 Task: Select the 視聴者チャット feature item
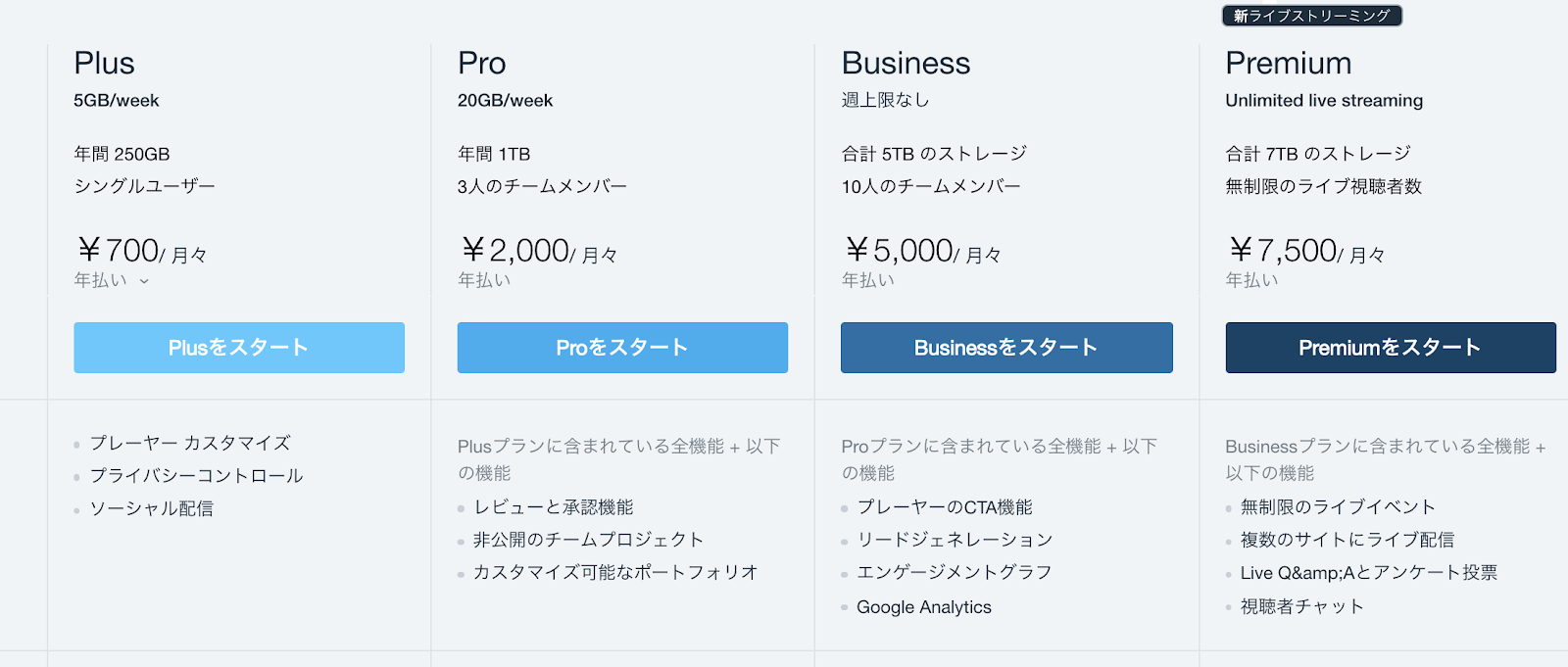coord(1301,607)
